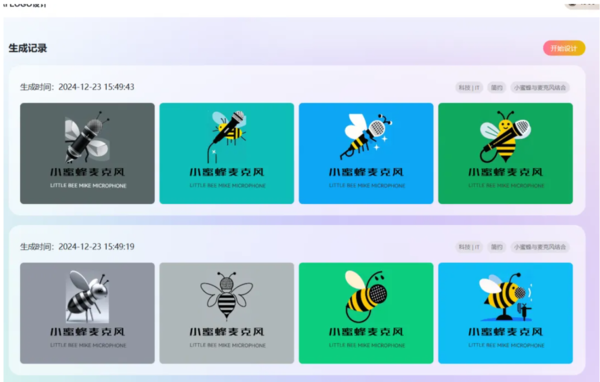Click the 简约 style tag in second record
This screenshot has height=382, width=600.
tap(497, 247)
